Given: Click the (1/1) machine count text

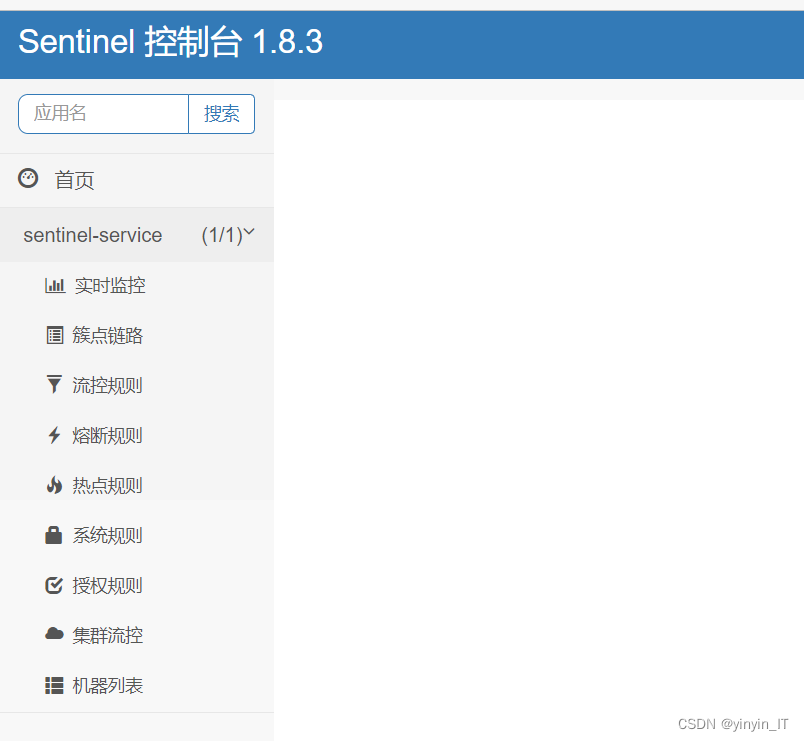Looking at the screenshot, I should click(x=222, y=235).
